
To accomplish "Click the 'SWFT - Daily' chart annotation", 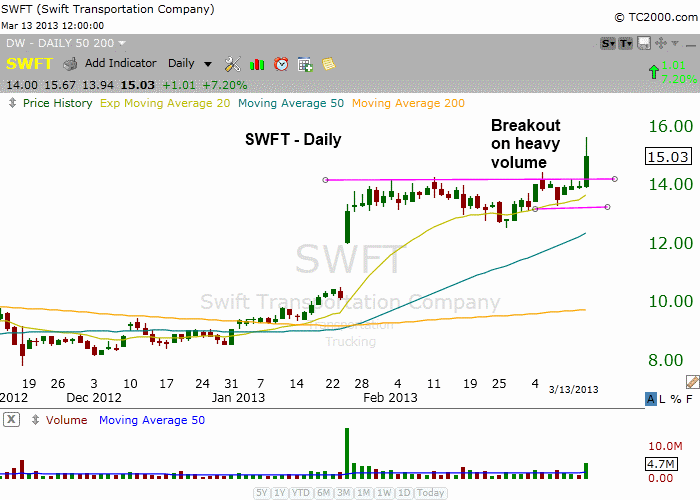I will tap(293, 139).
